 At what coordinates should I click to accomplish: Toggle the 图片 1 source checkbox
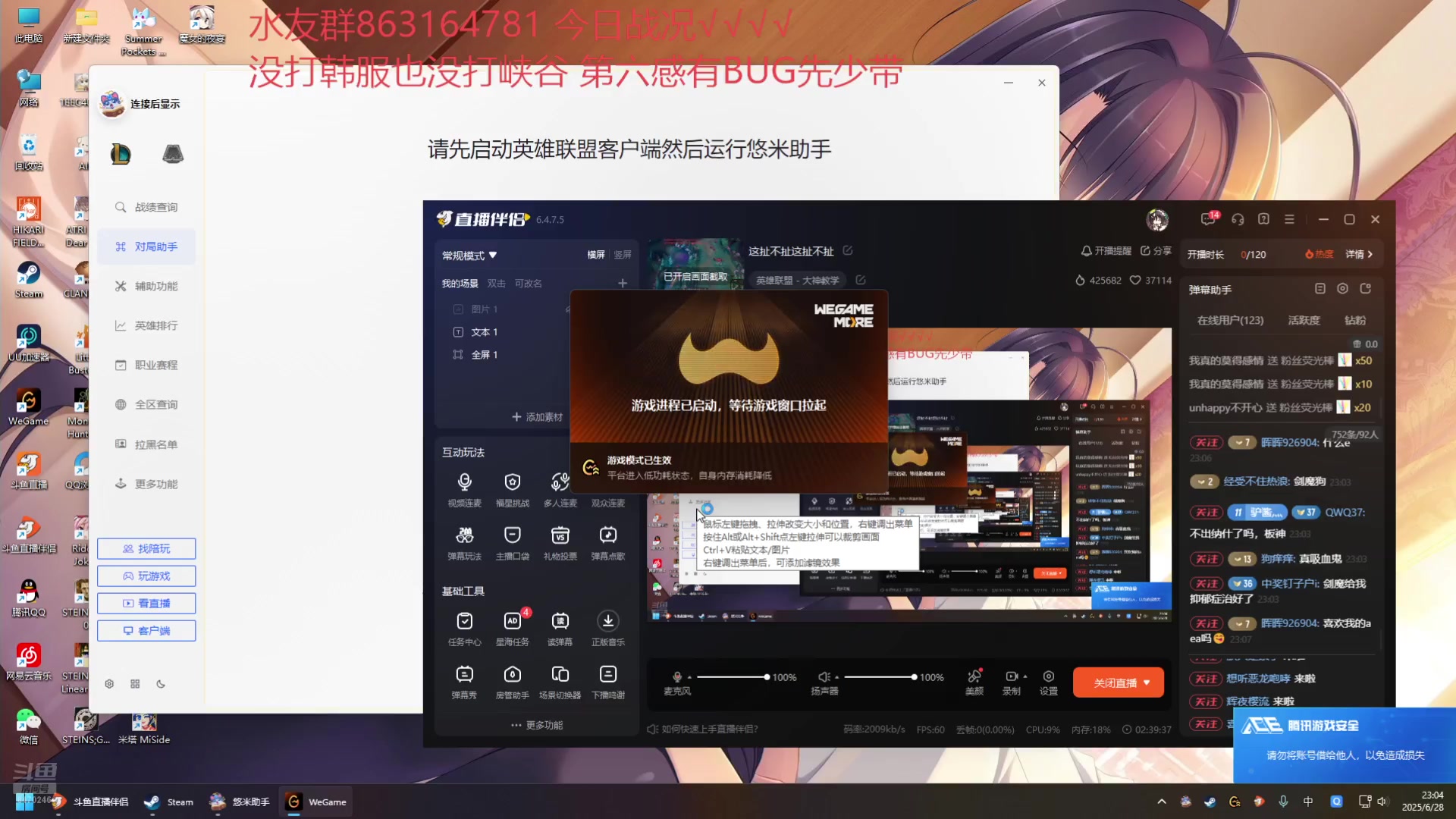(x=458, y=309)
